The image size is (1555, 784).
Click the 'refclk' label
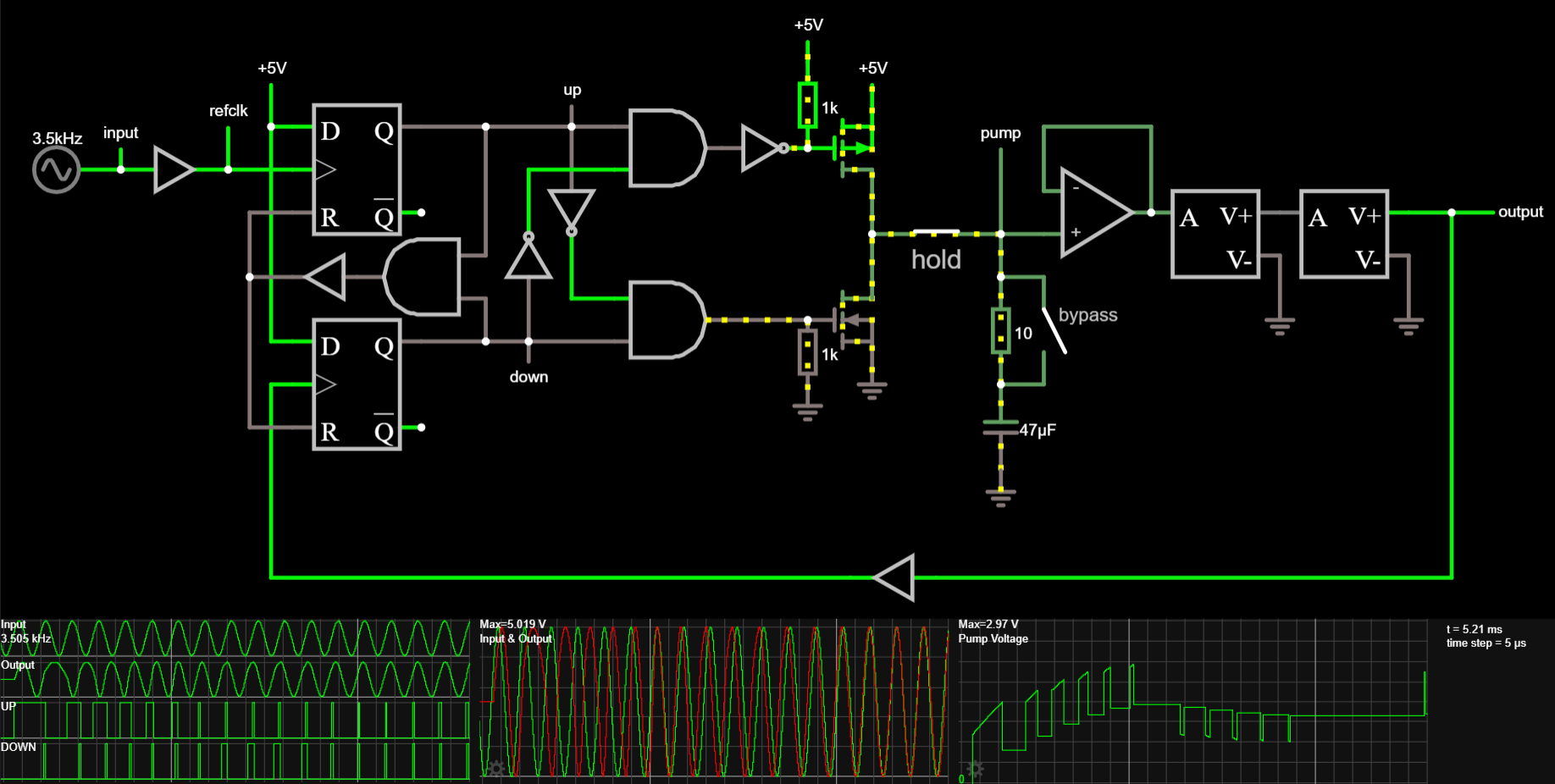(229, 111)
